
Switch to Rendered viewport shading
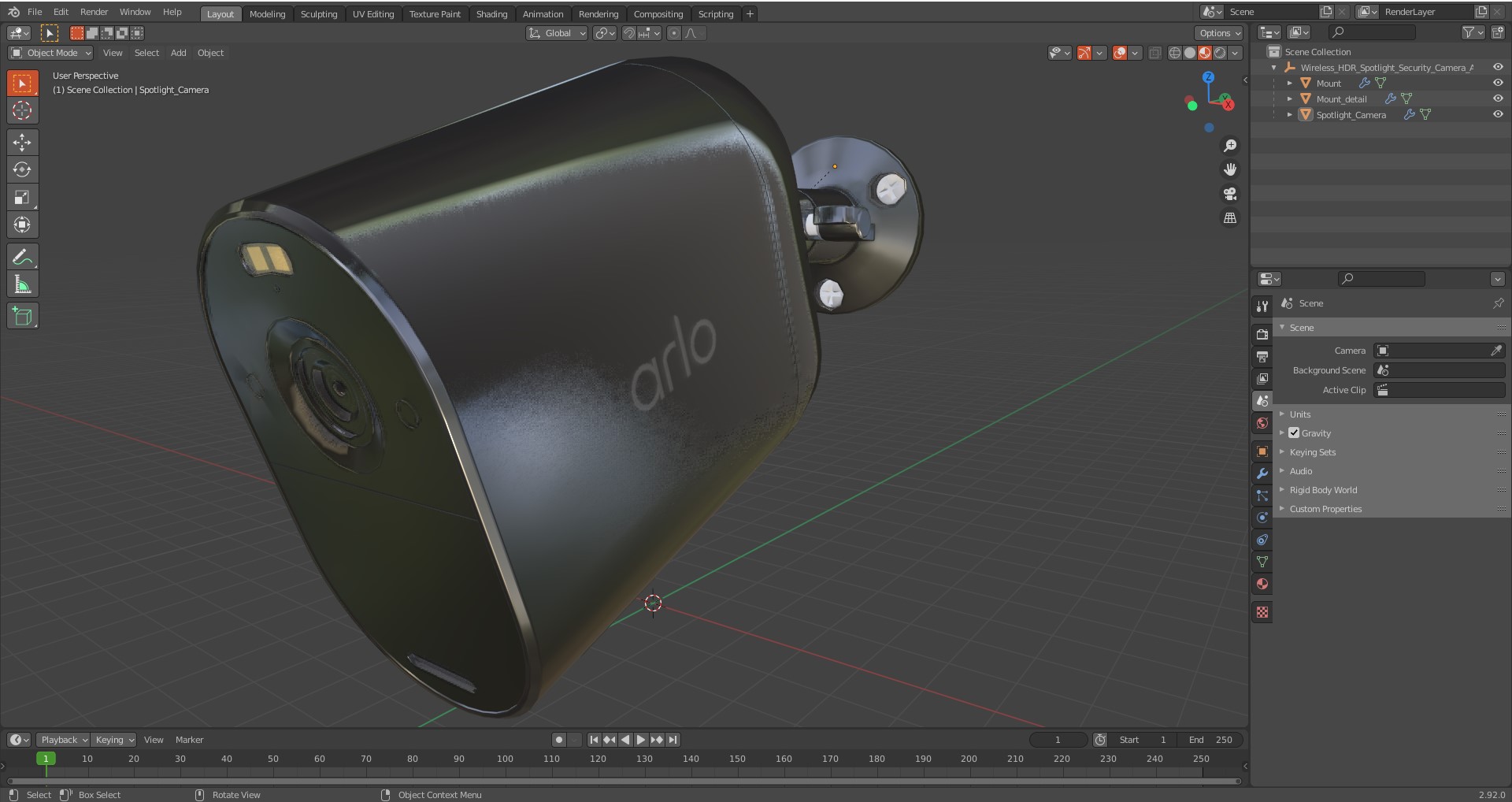pos(1220,53)
